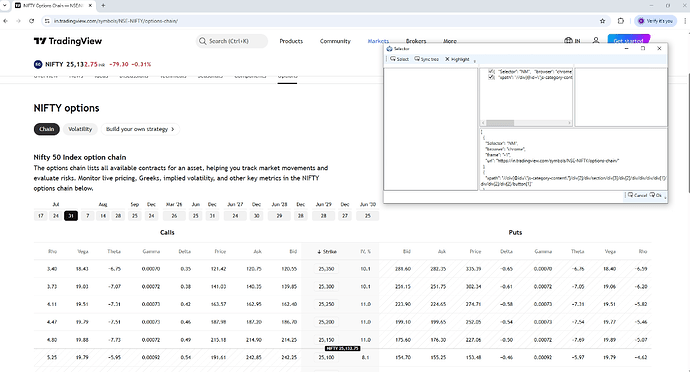Viewport: 690px width, 372px height.
Task: Expand the Selector toolbar overflow arrow
Action: [x=474, y=61]
